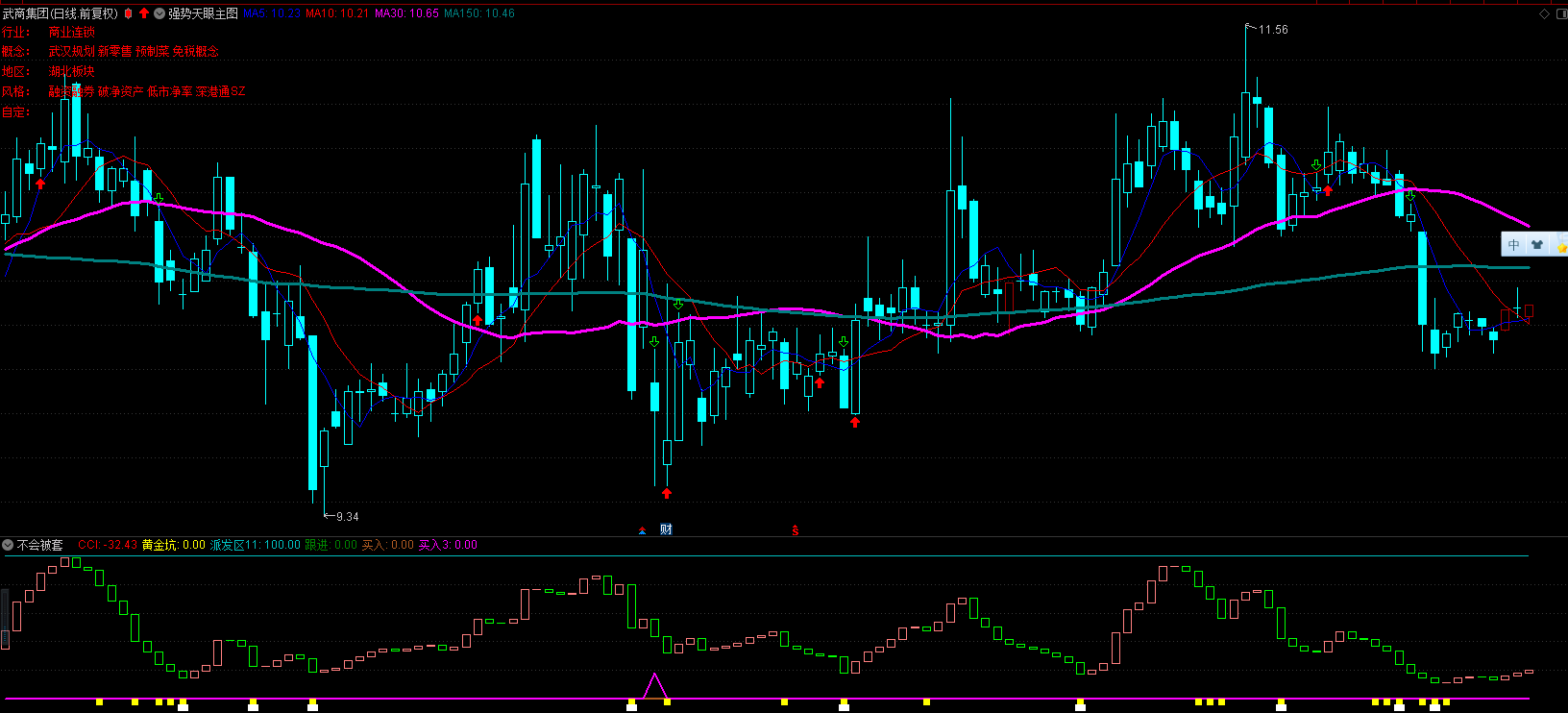Click the 中 input-method language button
Viewport: 1568px width, 713px height.
1514,245
